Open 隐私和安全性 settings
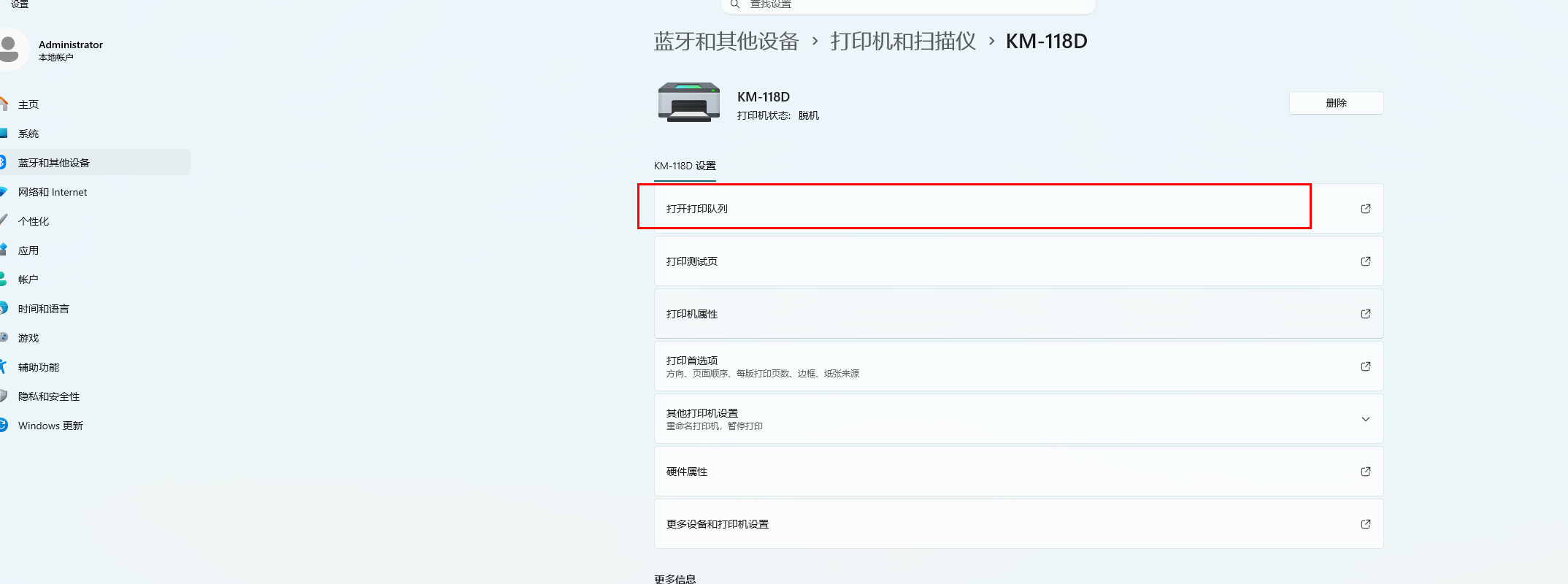Viewport: 1568px width, 584px height. [x=95, y=396]
